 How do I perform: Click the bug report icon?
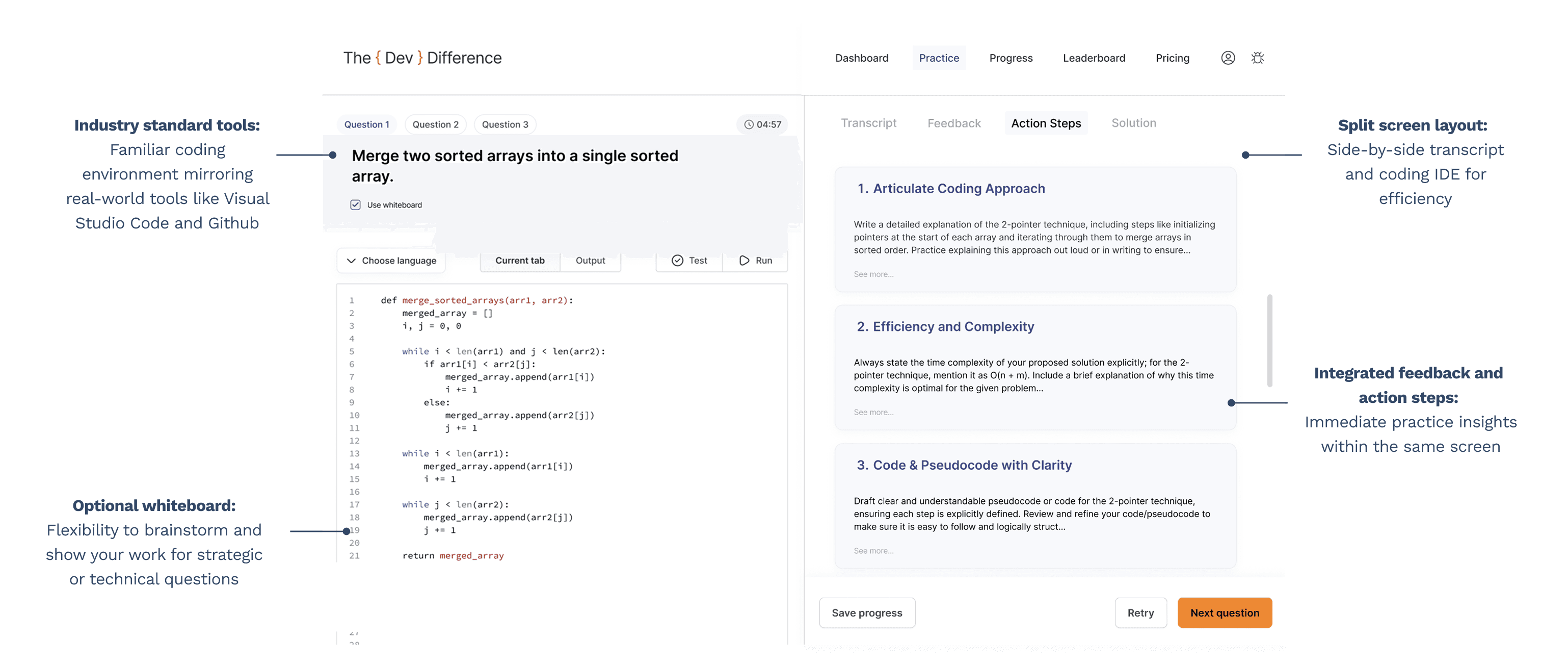[1258, 58]
